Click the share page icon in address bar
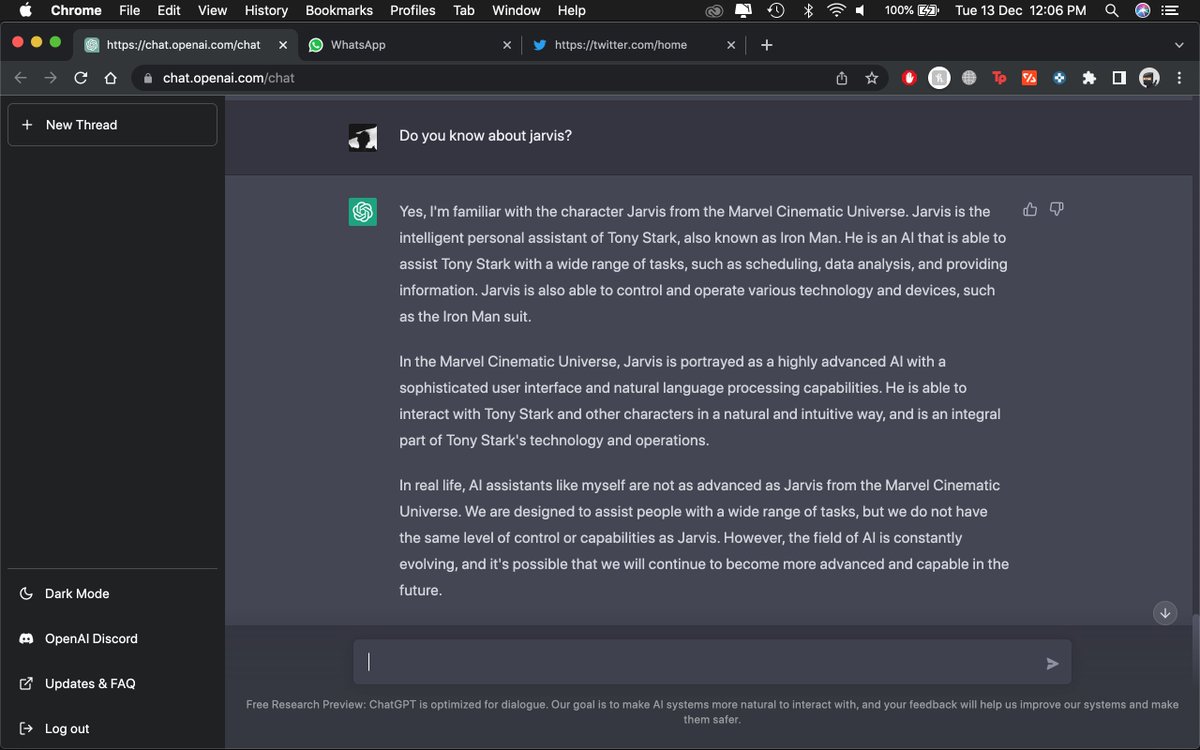The height and width of the screenshot is (750, 1200). click(x=842, y=77)
